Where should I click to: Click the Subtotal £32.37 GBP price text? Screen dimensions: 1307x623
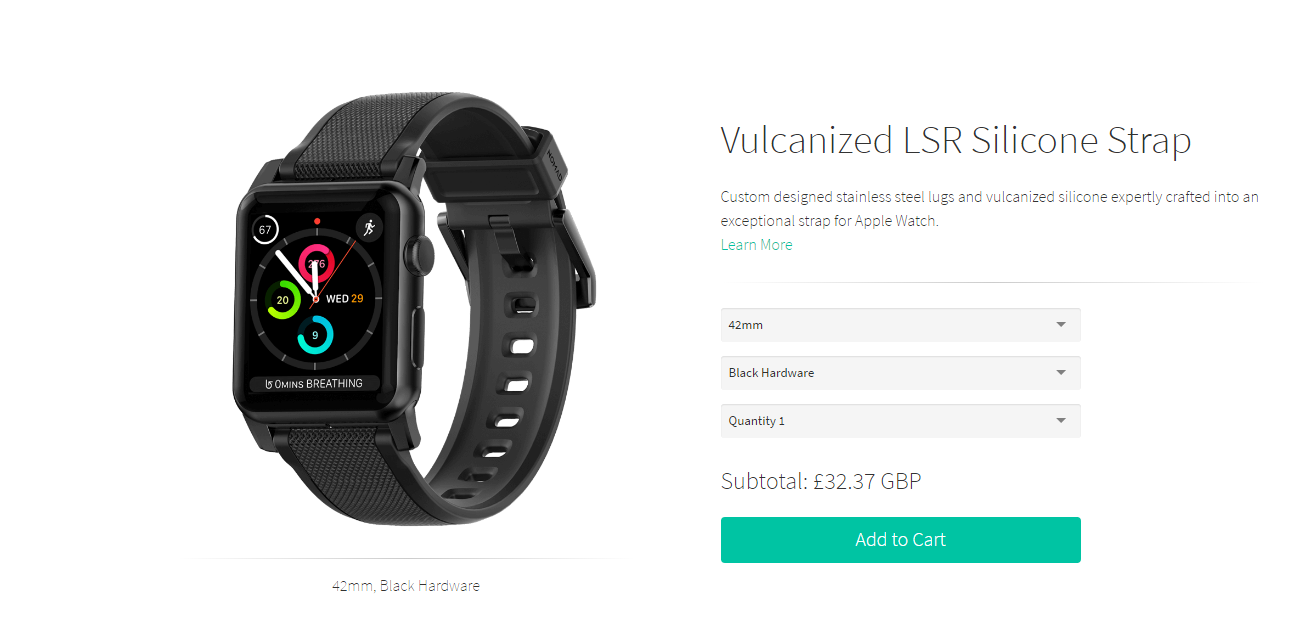(821, 481)
